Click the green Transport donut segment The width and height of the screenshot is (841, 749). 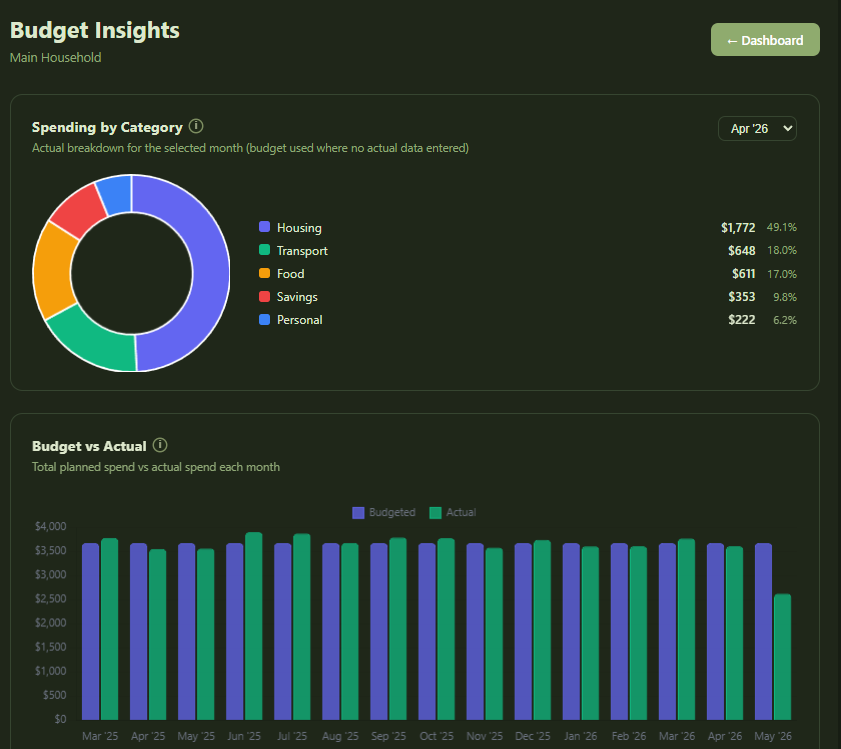[x=97, y=343]
